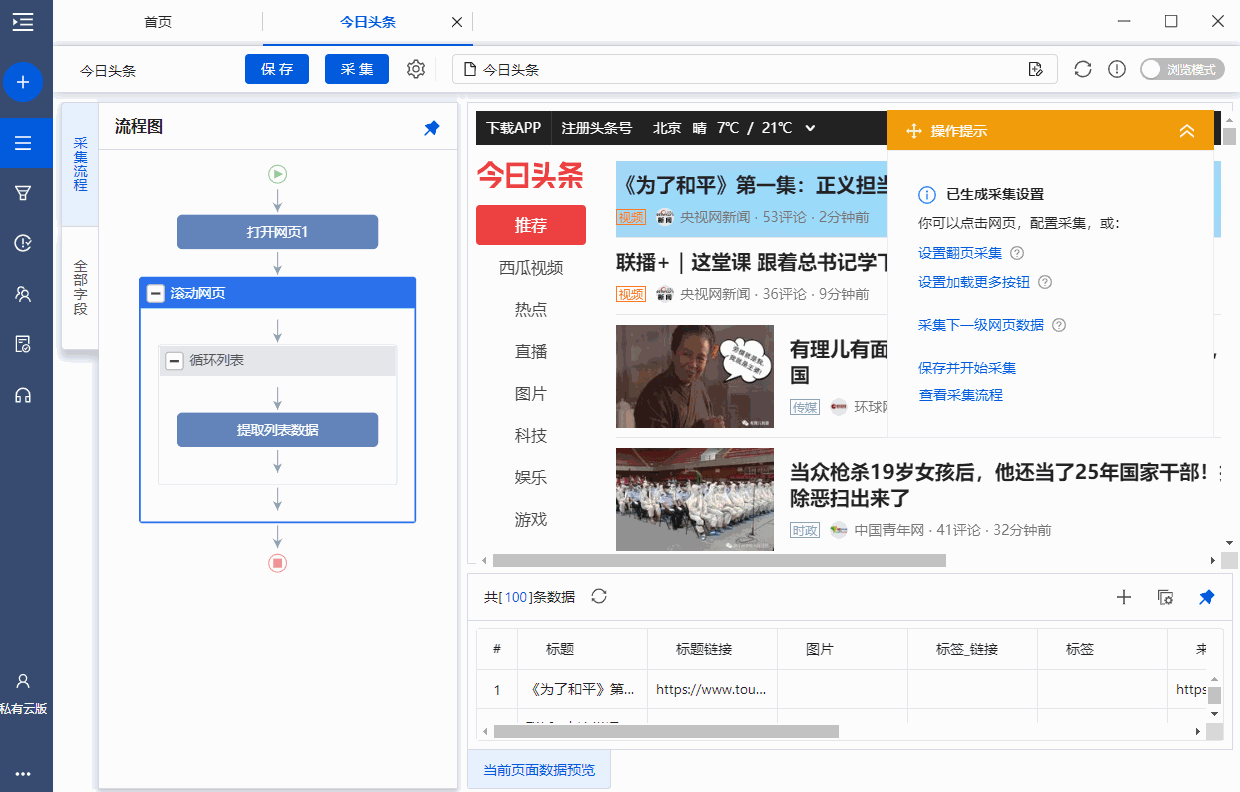
Task: Open the document search icon in sidebar
Action: [x=23, y=344]
